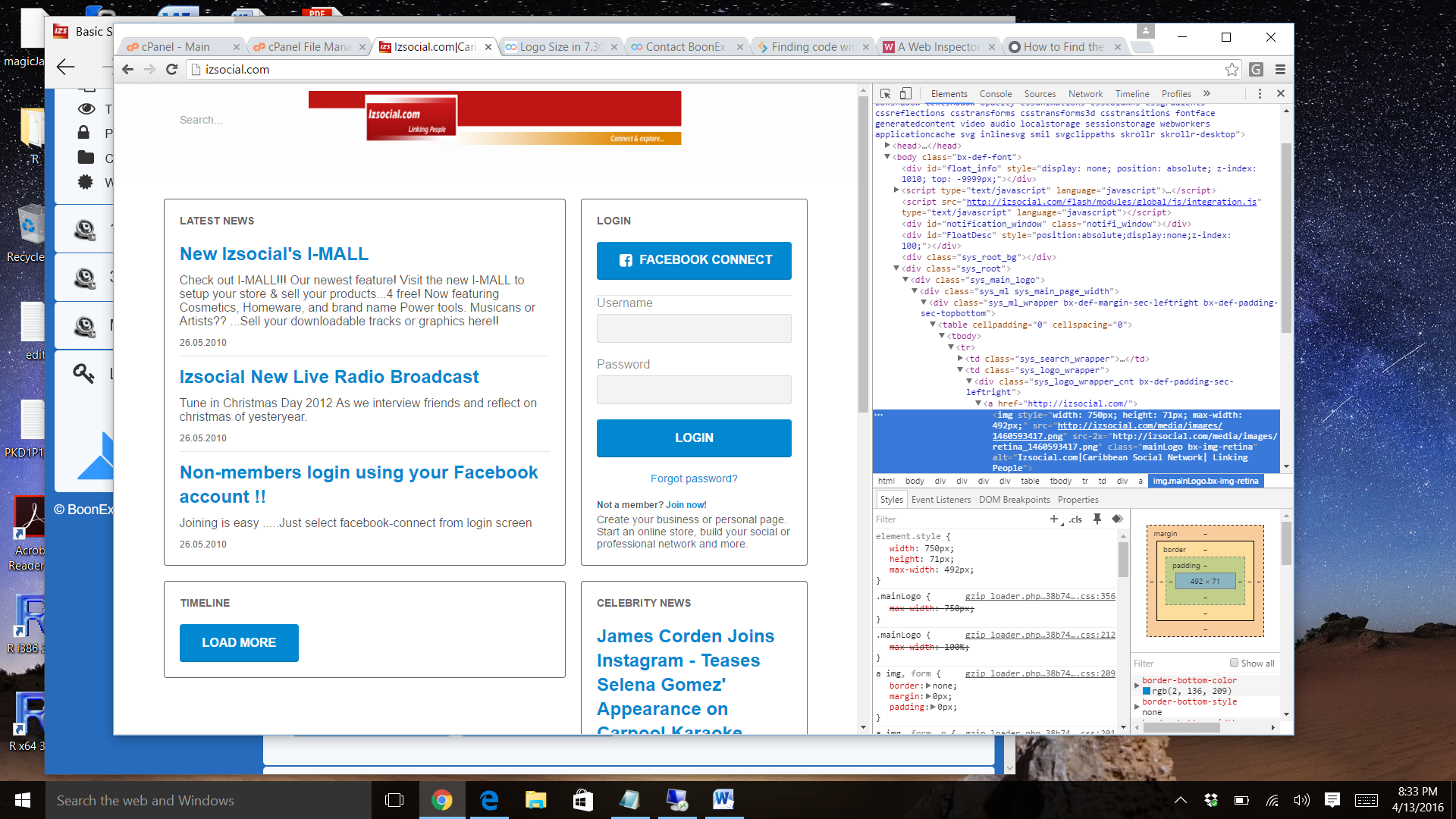1456x819 pixels.
Task: Click the new style rule plus icon
Action: 1053,519
